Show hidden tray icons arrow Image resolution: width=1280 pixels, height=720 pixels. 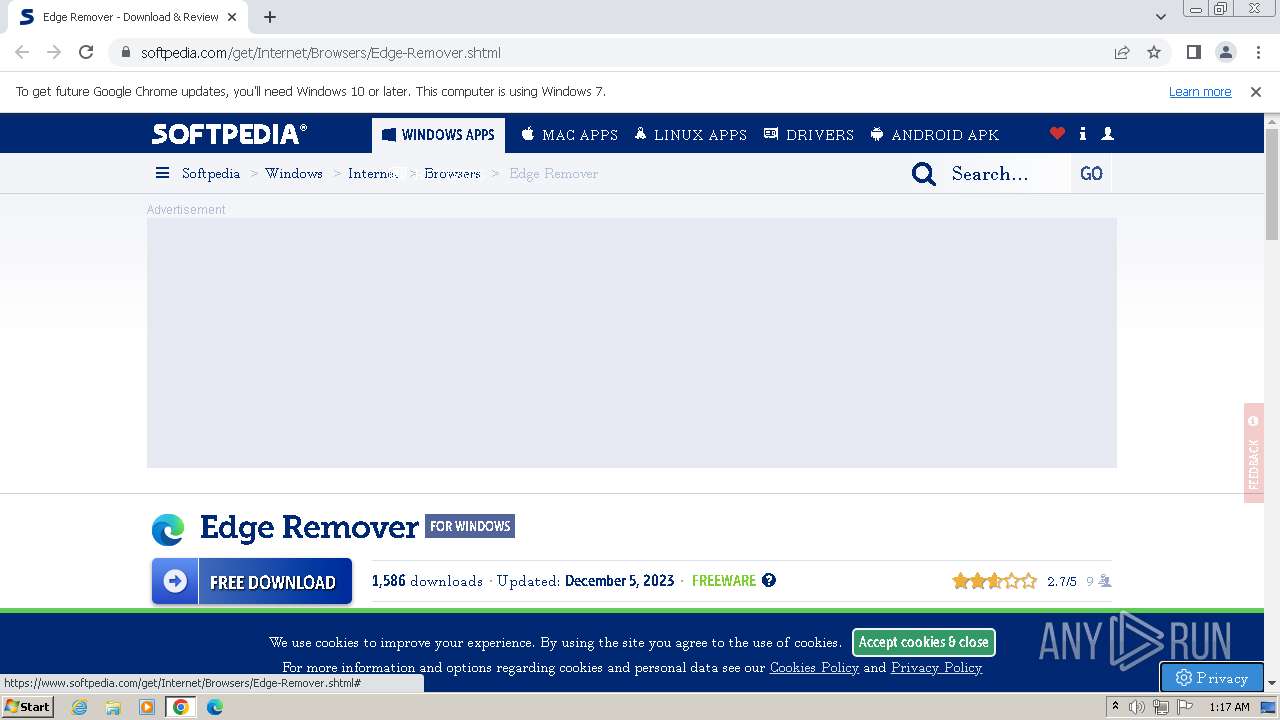[x=1115, y=707]
